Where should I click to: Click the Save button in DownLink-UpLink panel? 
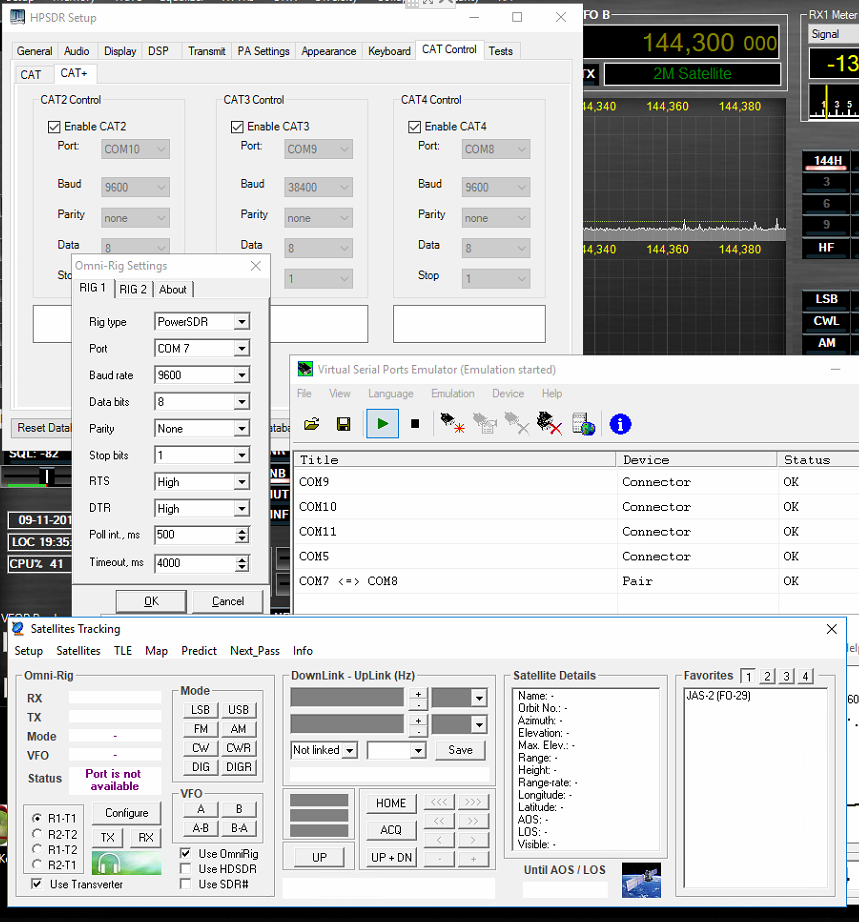pyautogui.click(x=460, y=750)
